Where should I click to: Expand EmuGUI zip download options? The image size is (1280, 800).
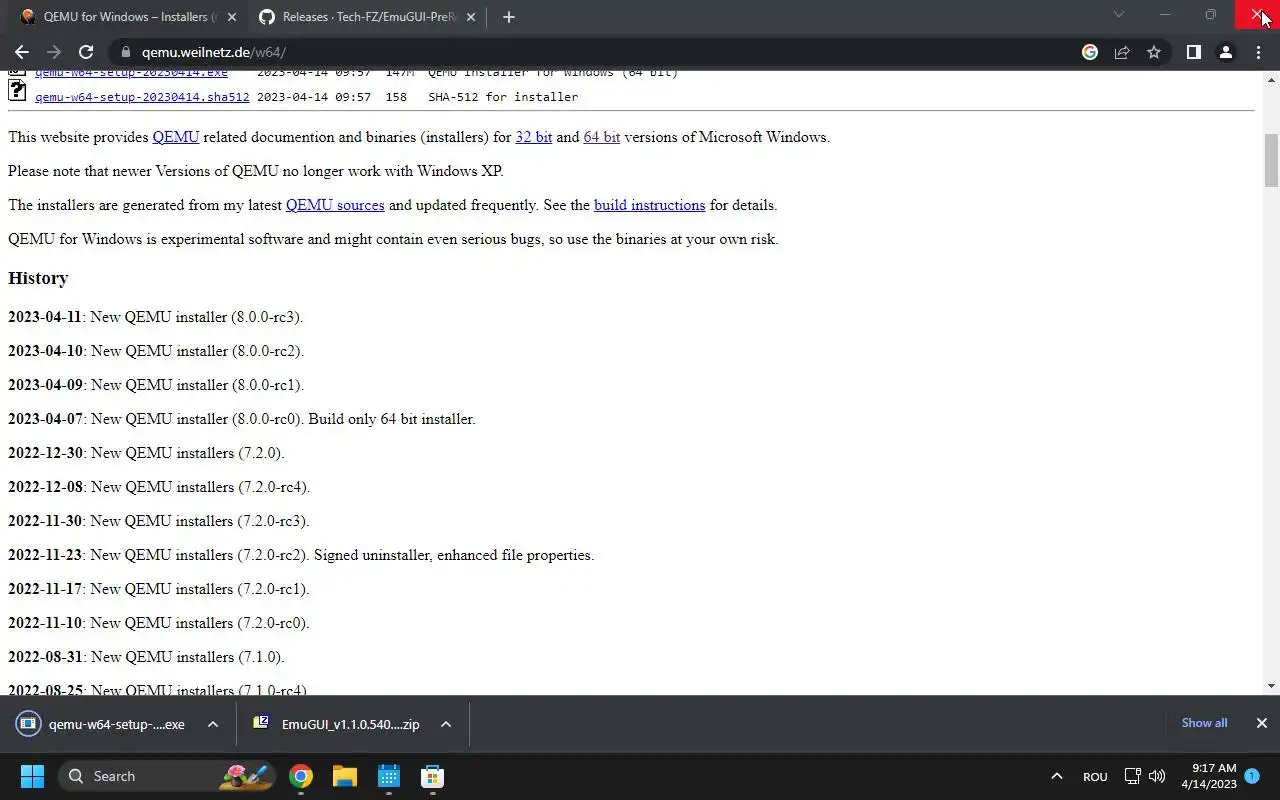tap(446, 724)
